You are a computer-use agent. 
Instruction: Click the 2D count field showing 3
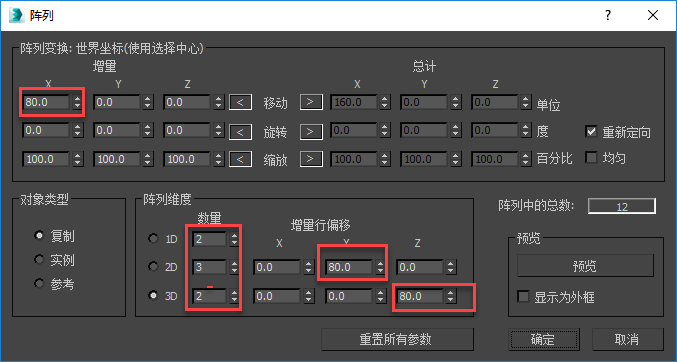209,267
